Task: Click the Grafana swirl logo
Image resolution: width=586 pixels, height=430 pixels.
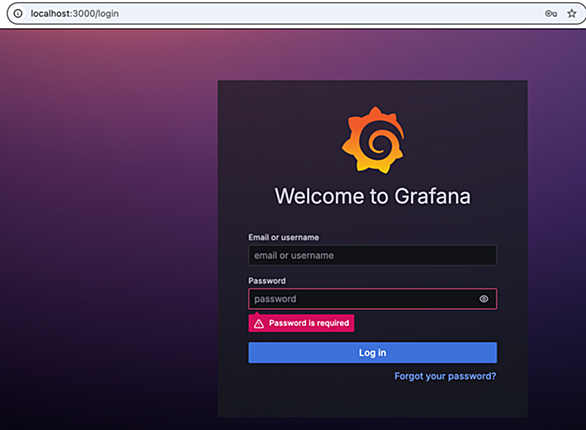Action: [x=373, y=140]
